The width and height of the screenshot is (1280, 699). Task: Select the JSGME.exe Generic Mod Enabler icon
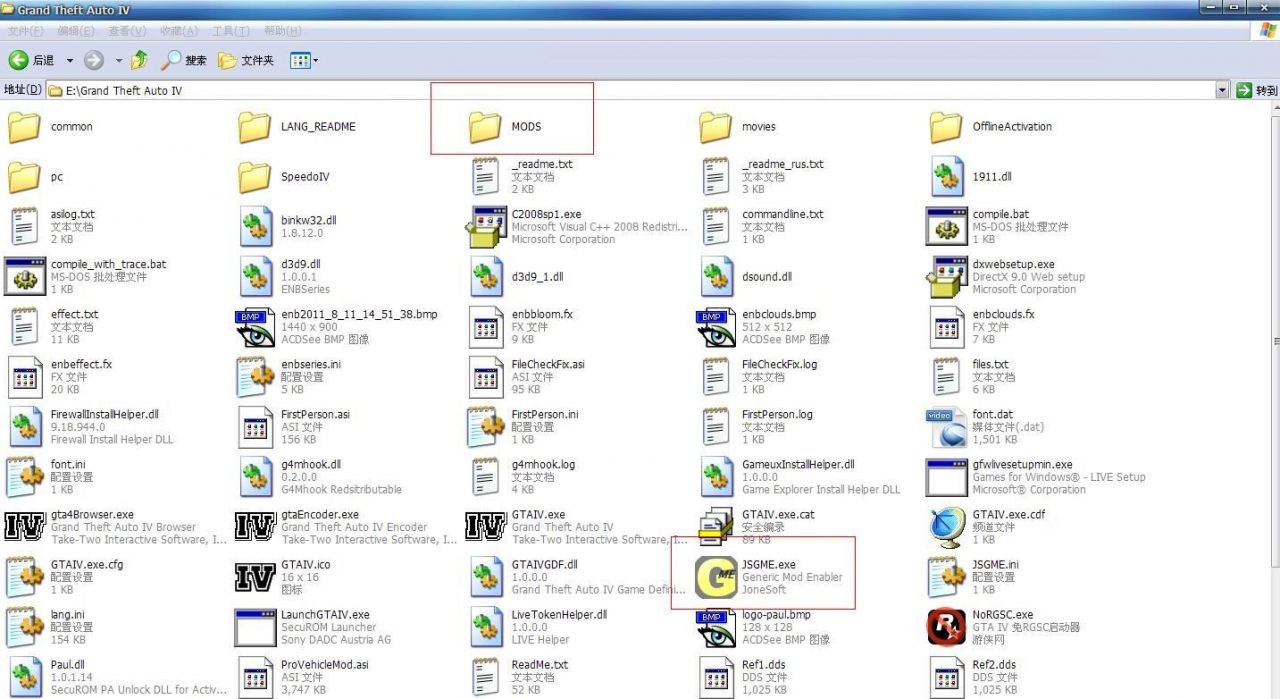[716, 577]
